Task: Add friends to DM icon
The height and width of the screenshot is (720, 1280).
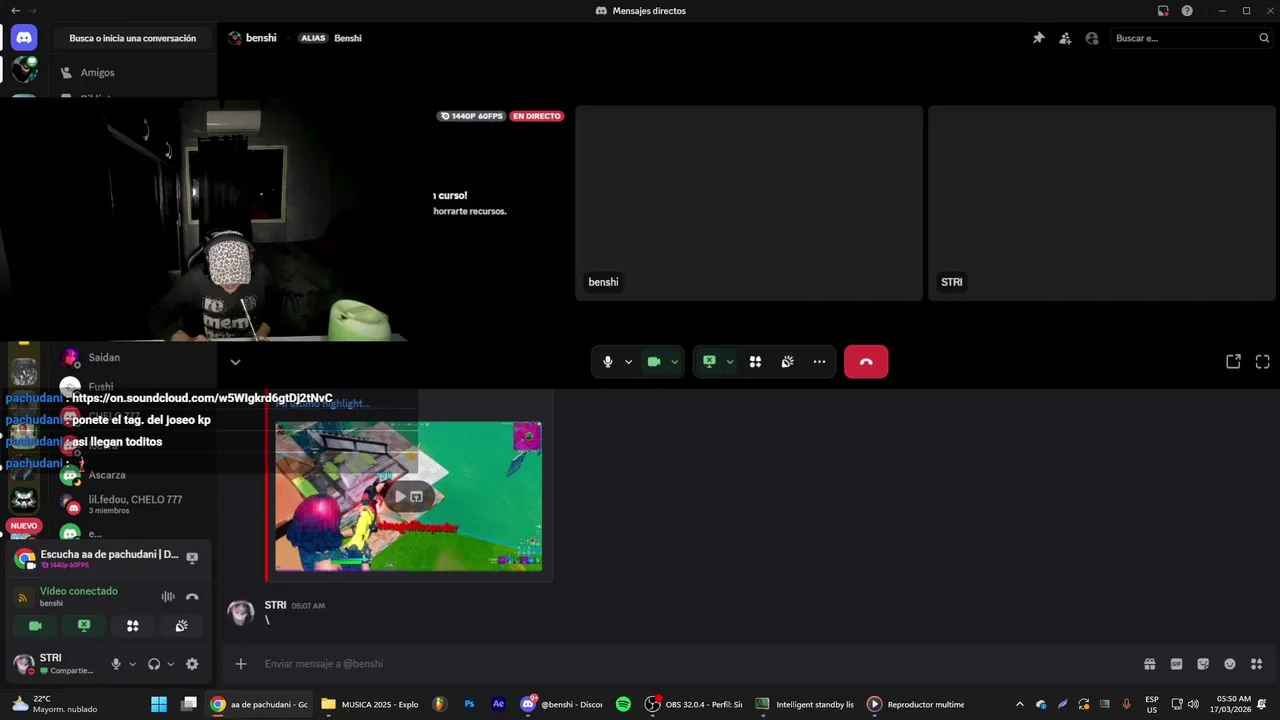Action: coord(1065,38)
